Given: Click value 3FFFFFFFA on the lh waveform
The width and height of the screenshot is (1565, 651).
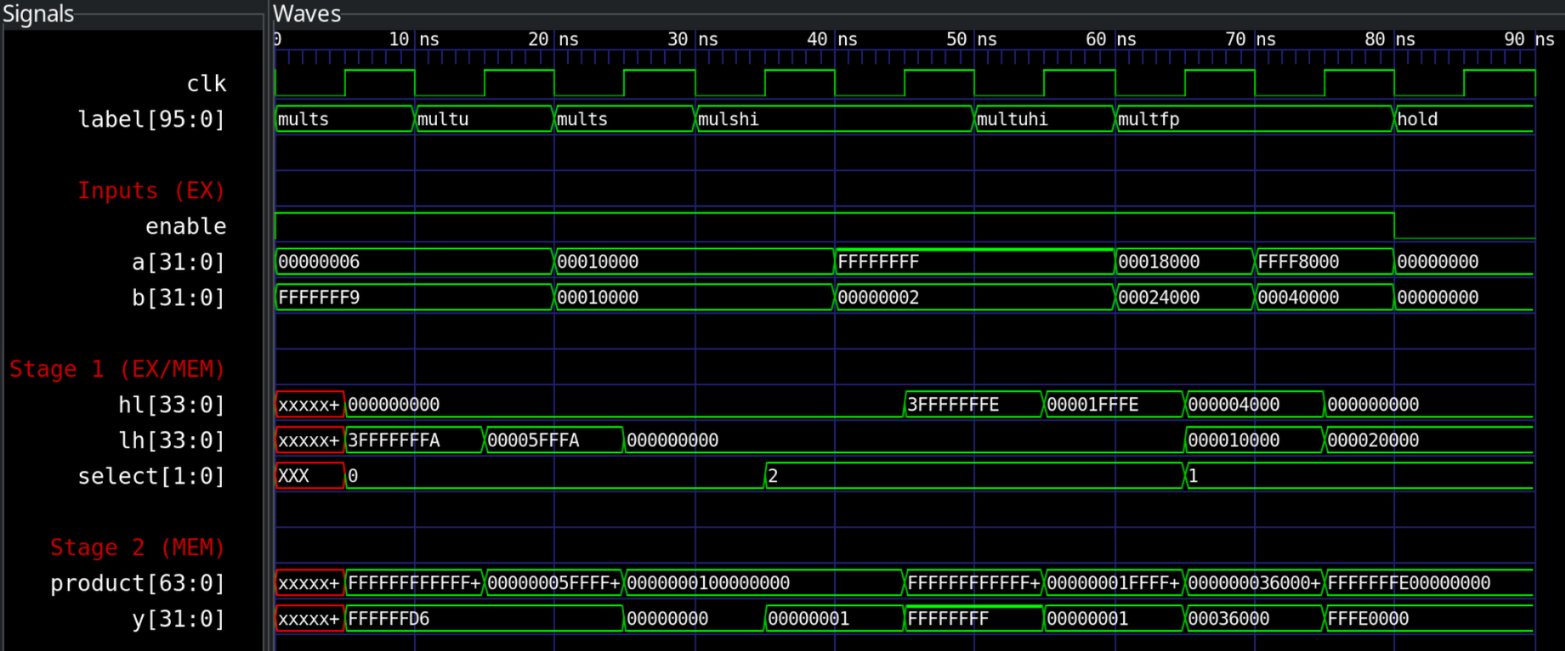Looking at the screenshot, I should click(414, 440).
